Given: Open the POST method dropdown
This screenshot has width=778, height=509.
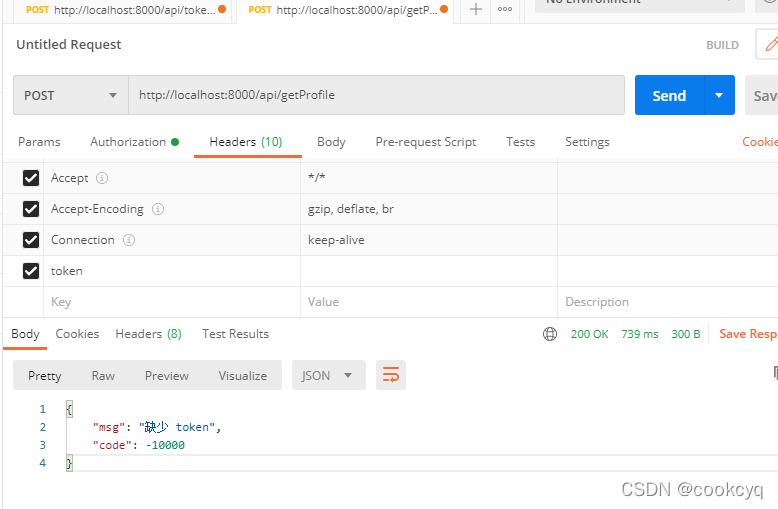Looking at the screenshot, I should [x=70, y=95].
